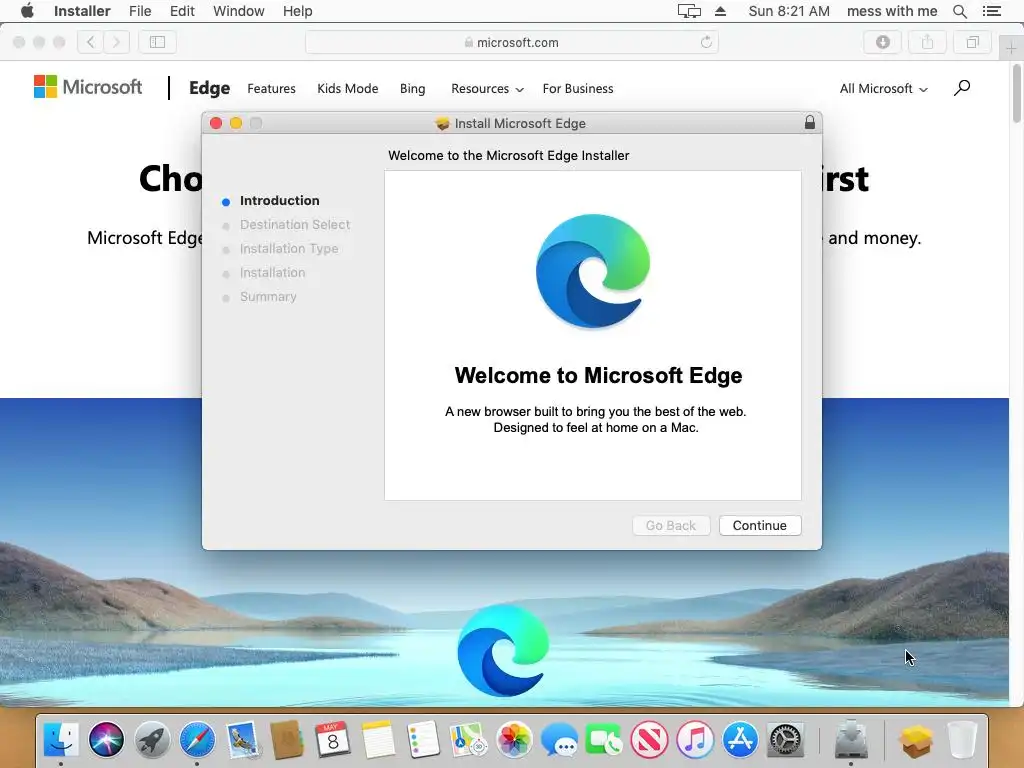
Task: Click the Safari page vertical scrollbar
Action: pos(1017,93)
